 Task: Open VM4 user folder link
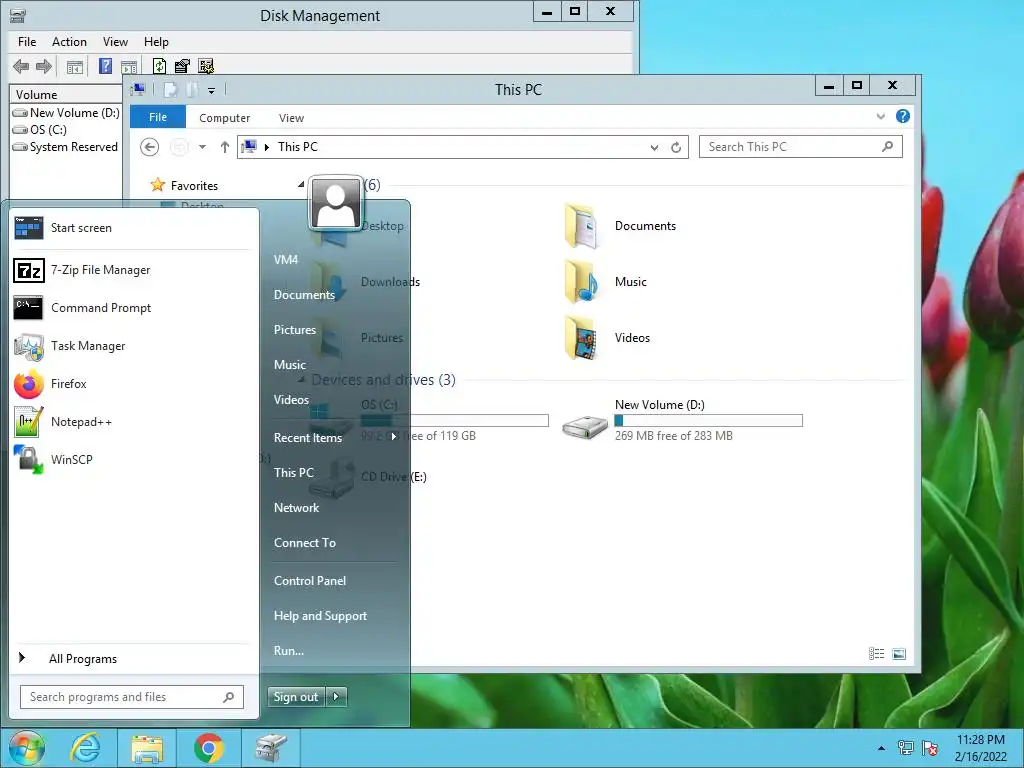coord(285,259)
